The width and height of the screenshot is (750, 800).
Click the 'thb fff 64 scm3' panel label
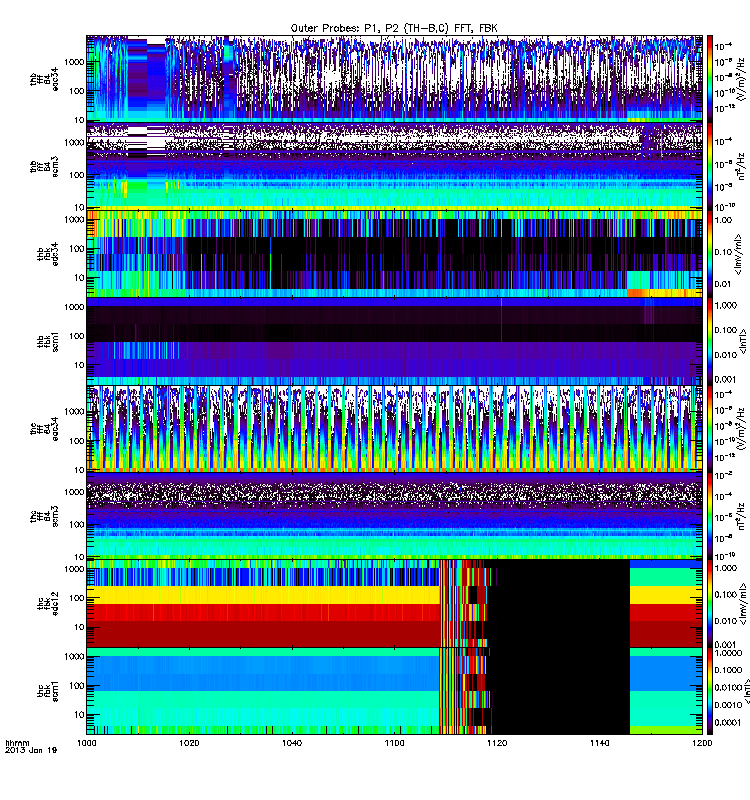[x=44, y=167]
